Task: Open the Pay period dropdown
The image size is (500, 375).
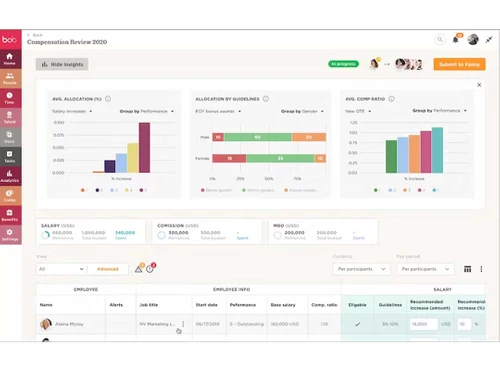Action: point(425,269)
